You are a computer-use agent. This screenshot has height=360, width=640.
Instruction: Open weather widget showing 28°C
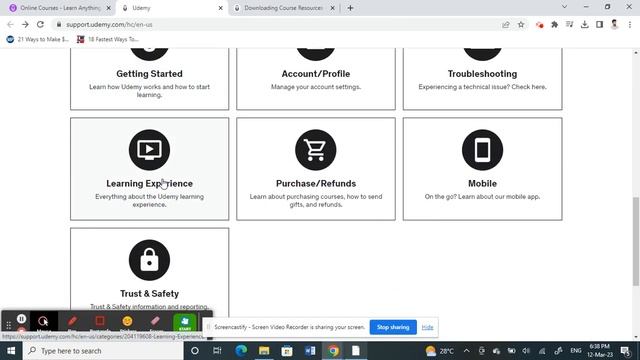coord(440,351)
